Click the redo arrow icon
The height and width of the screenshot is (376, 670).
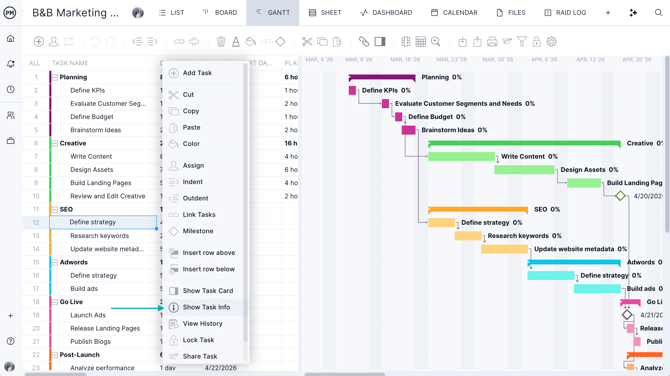point(111,41)
